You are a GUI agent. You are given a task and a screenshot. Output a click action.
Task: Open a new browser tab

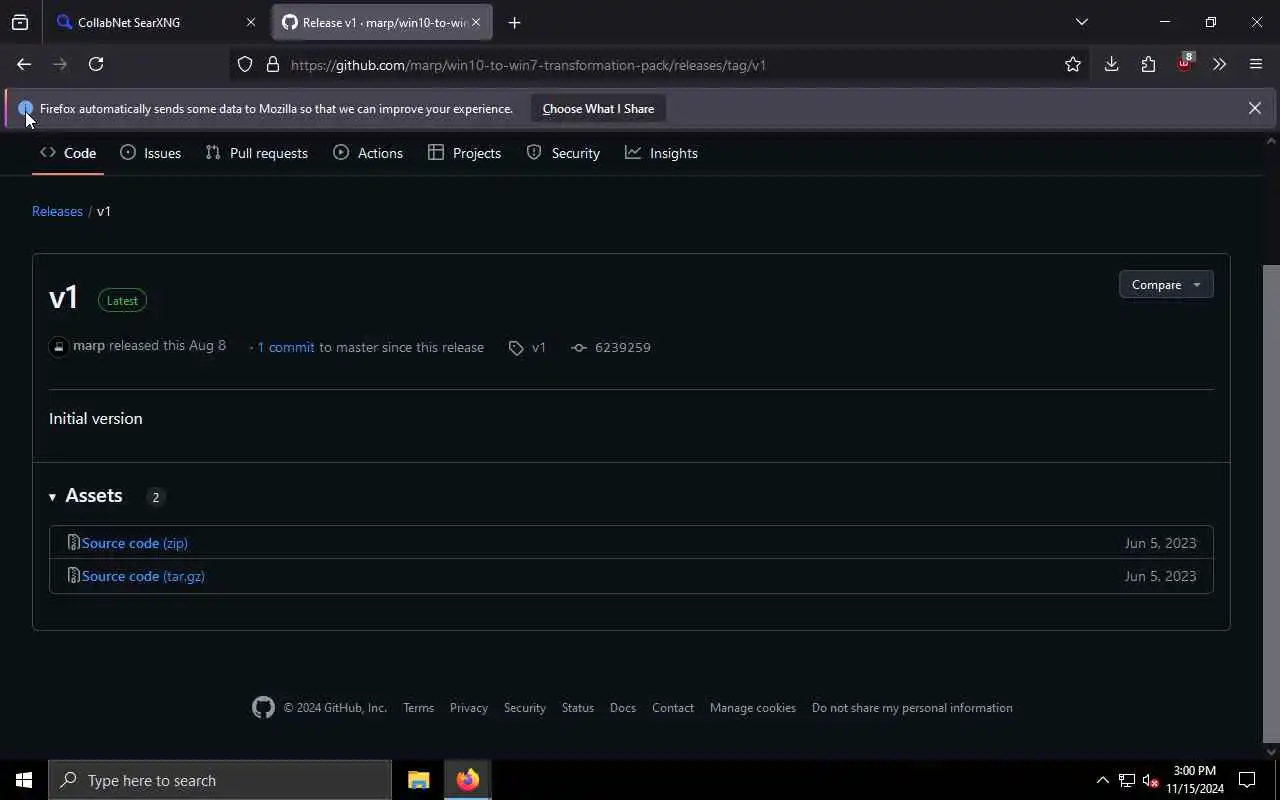pos(514,22)
